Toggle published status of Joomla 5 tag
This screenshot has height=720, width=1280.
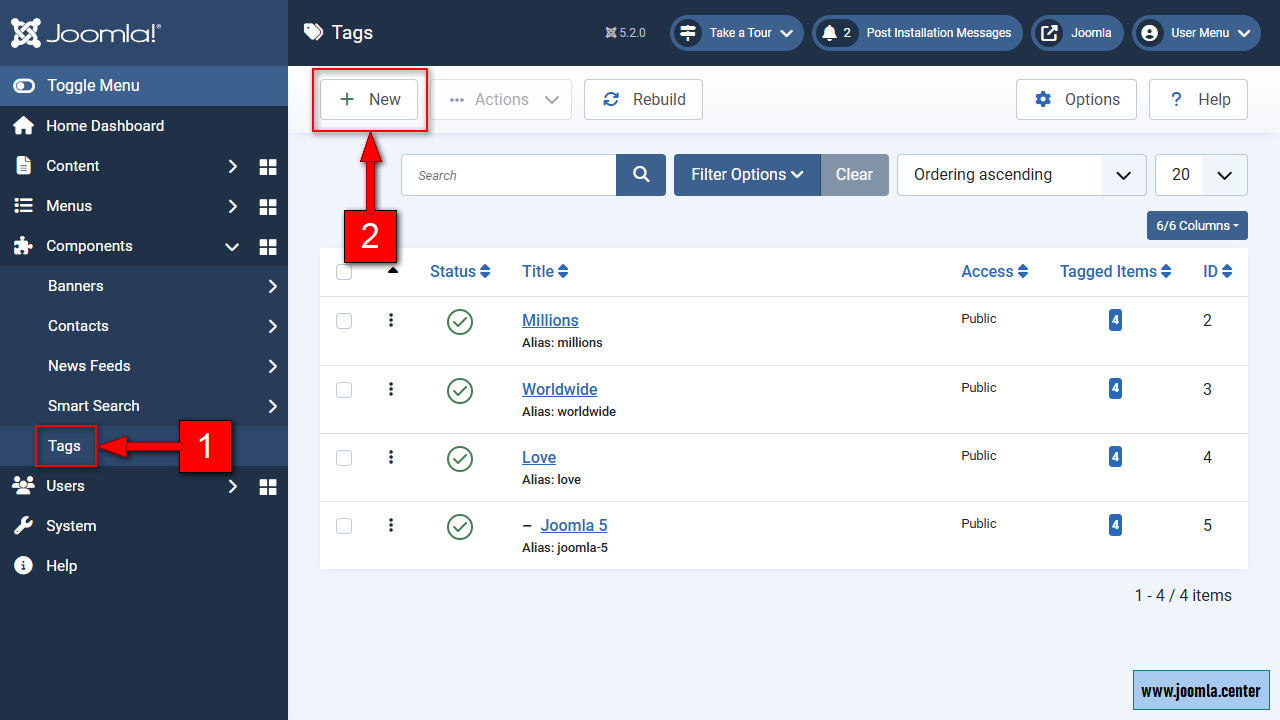(x=460, y=526)
